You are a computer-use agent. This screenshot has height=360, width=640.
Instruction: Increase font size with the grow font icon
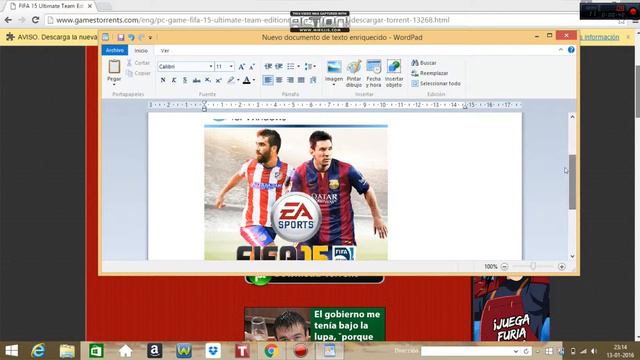pyautogui.click(x=242, y=67)
